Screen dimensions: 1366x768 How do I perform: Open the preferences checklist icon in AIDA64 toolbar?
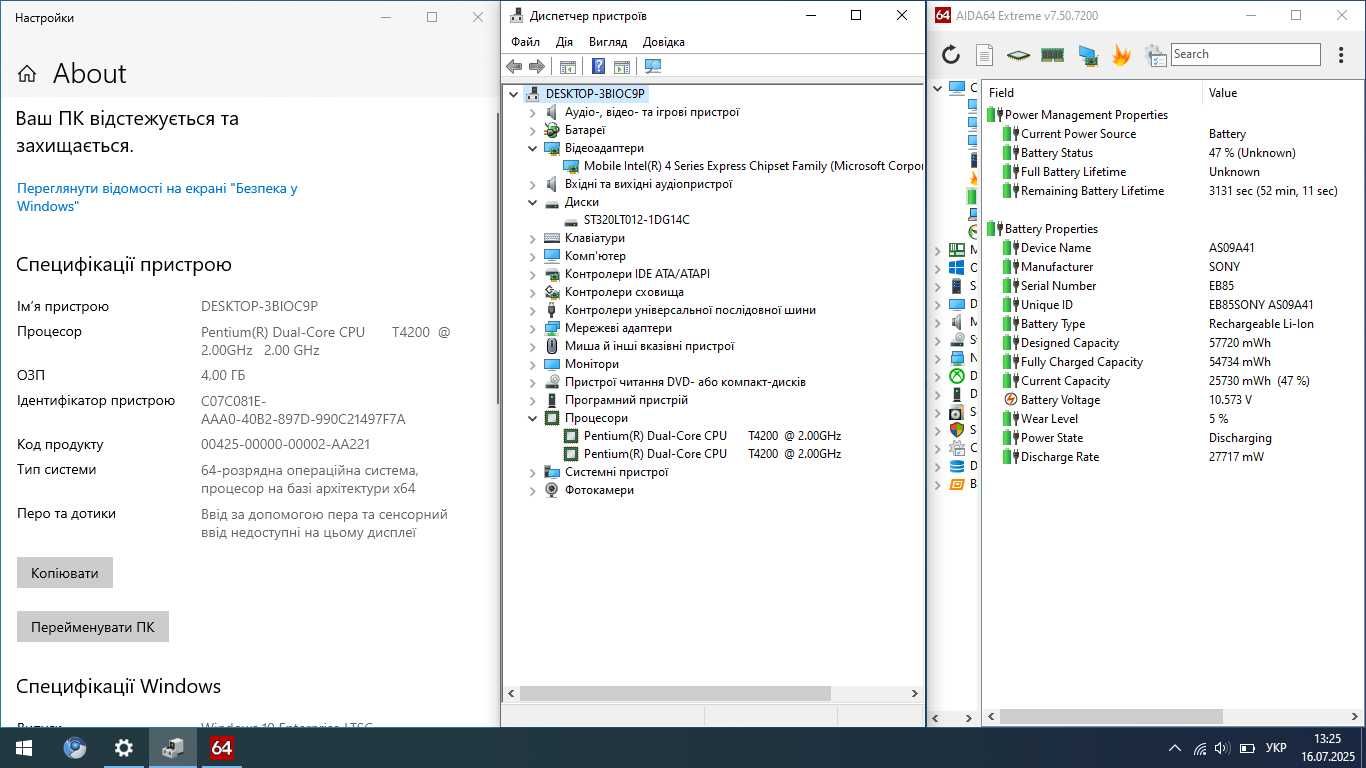pyautogui.click(x=1155, y=55)
